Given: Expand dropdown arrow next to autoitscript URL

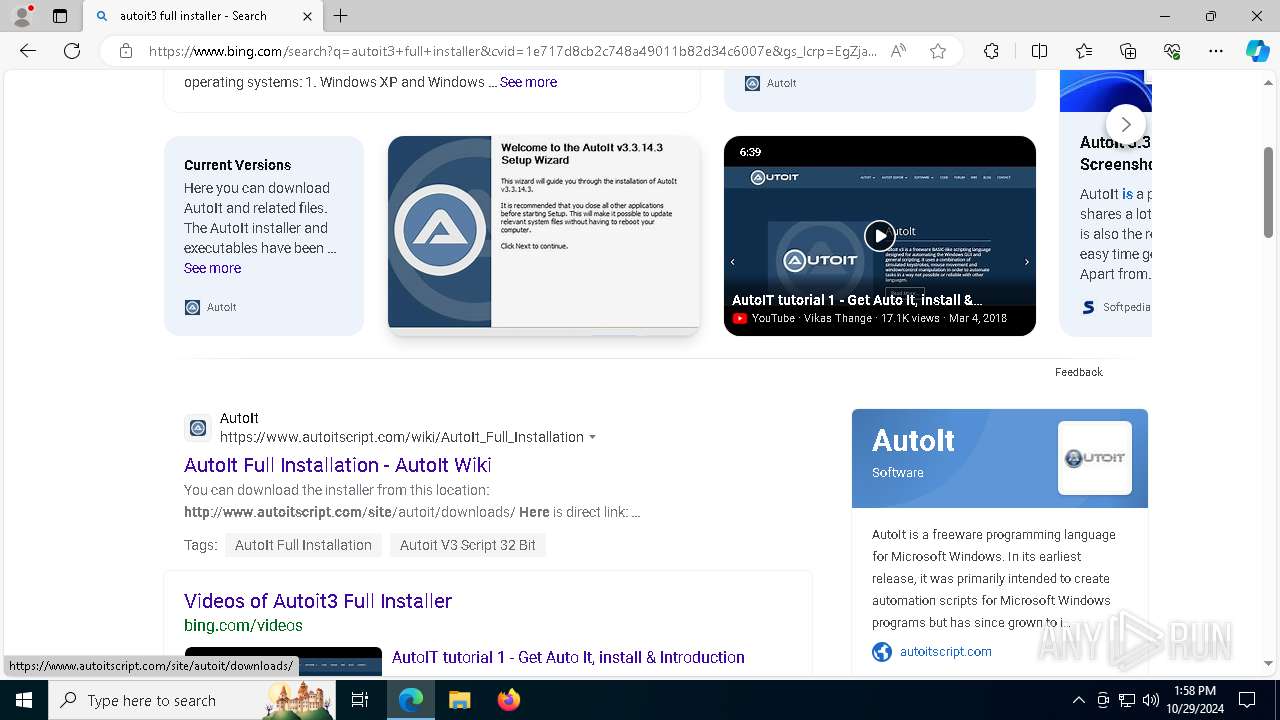Looking at the screenshot, I should pos(592,437).
